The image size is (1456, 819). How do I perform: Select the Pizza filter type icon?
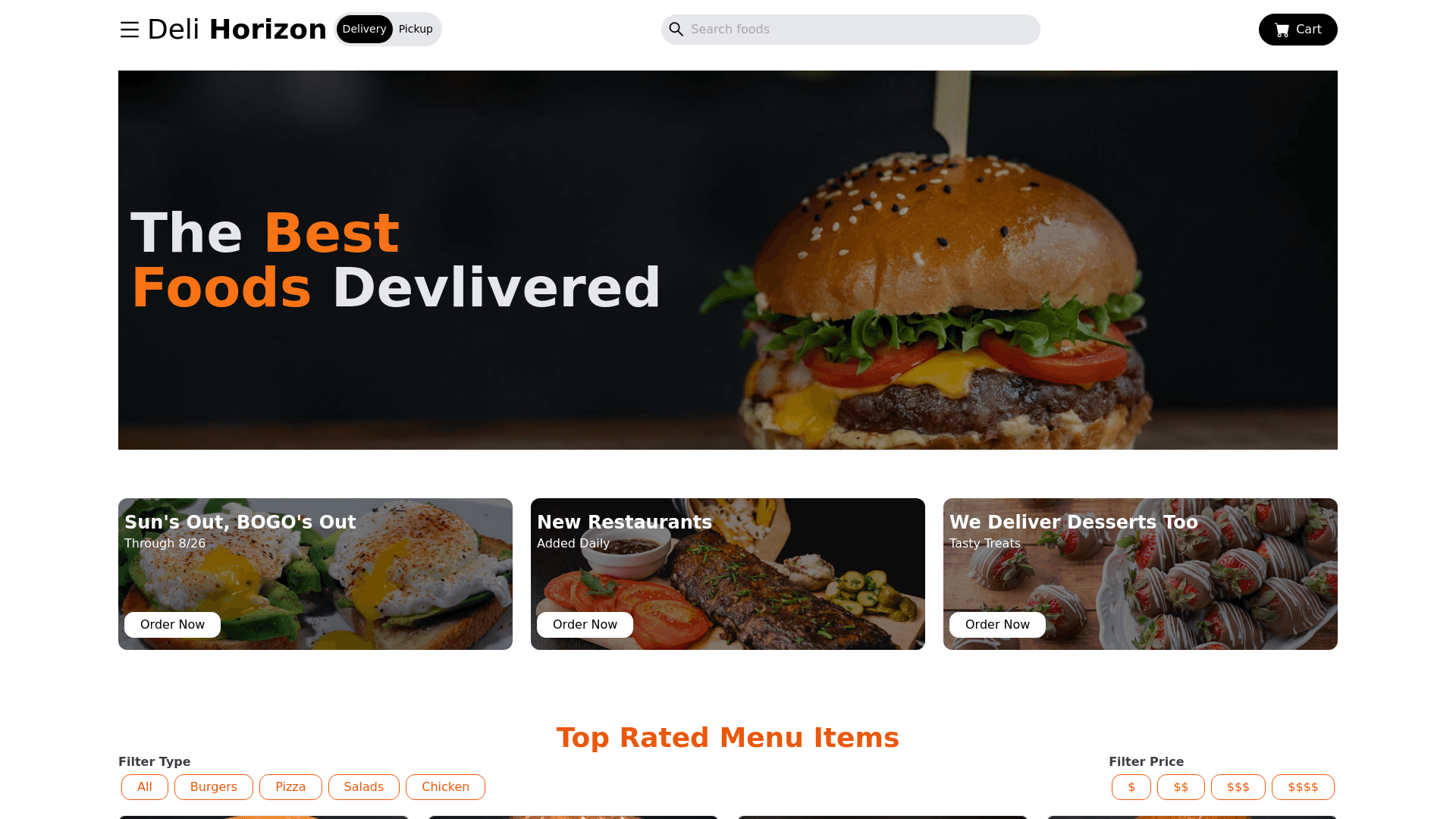pyautogui.click(x=290, y=787)
